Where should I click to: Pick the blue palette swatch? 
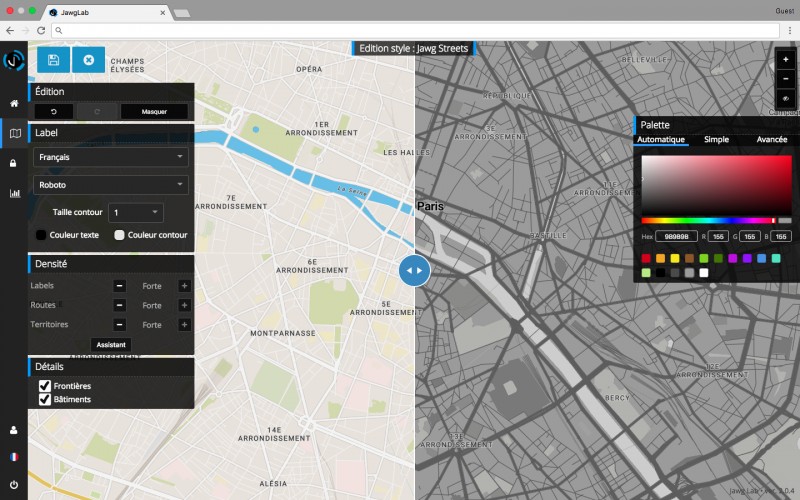(x=761, y=259)
